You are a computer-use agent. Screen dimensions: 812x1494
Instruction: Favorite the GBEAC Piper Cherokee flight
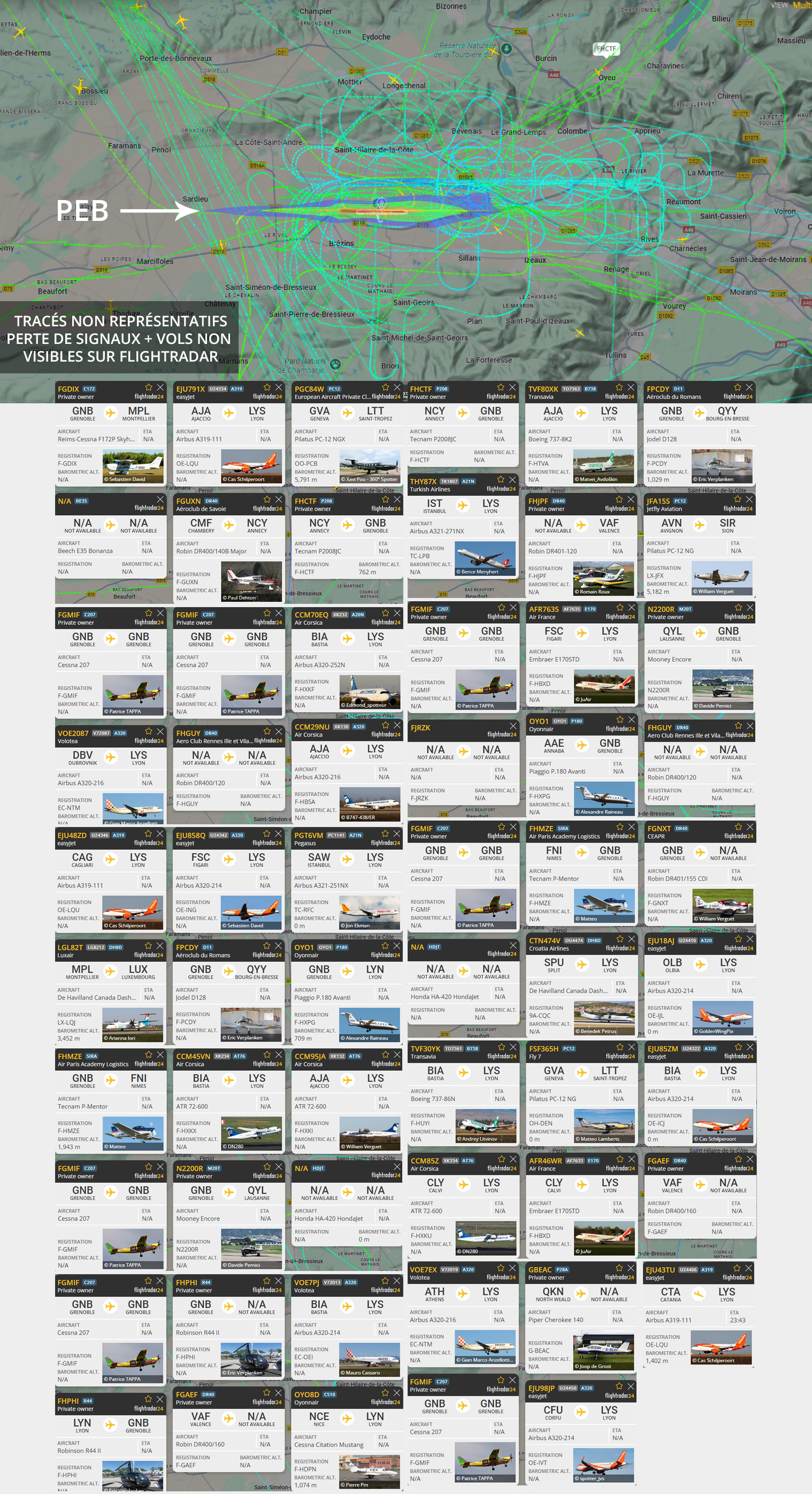[619, 1268]
